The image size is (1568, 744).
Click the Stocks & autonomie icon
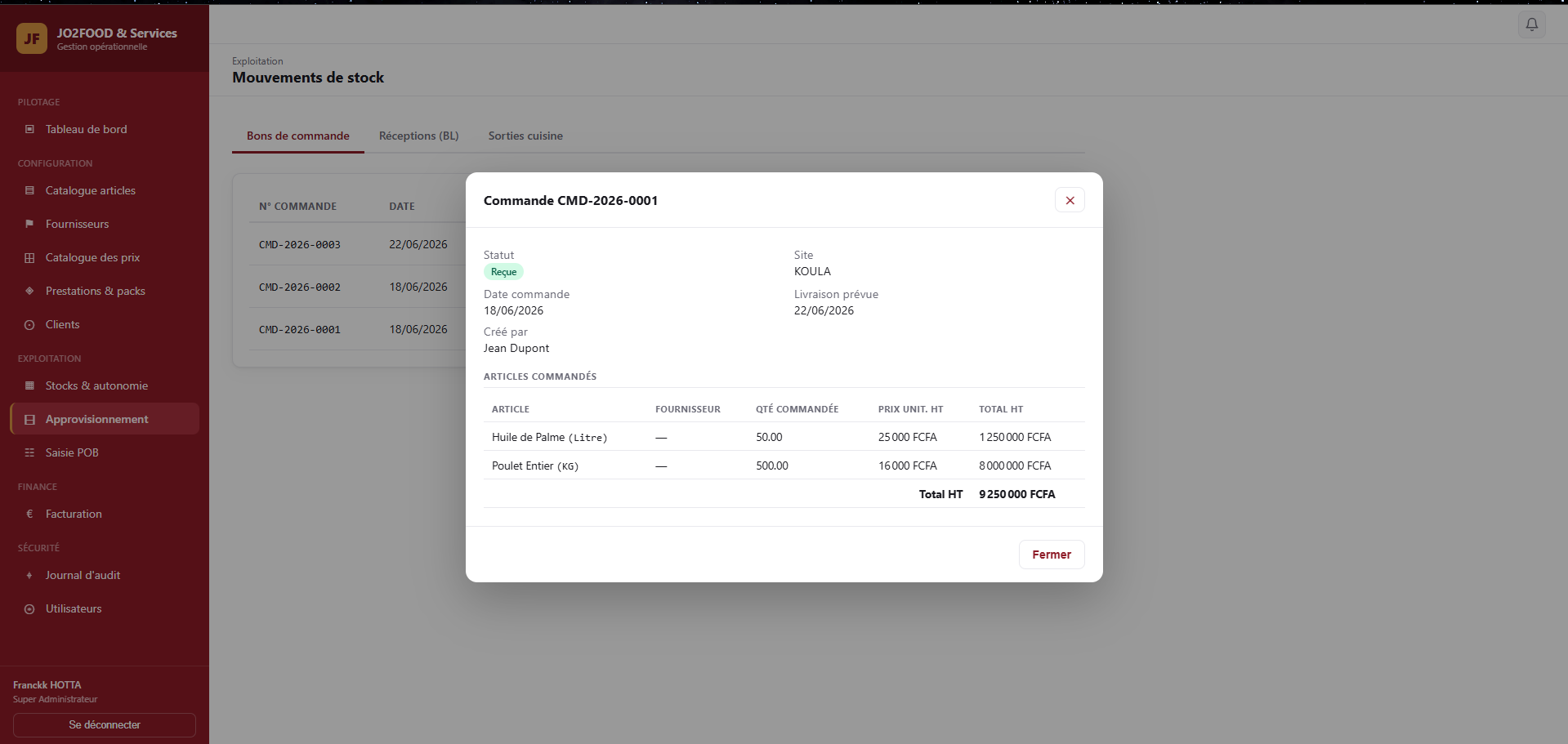coord(29,385)
